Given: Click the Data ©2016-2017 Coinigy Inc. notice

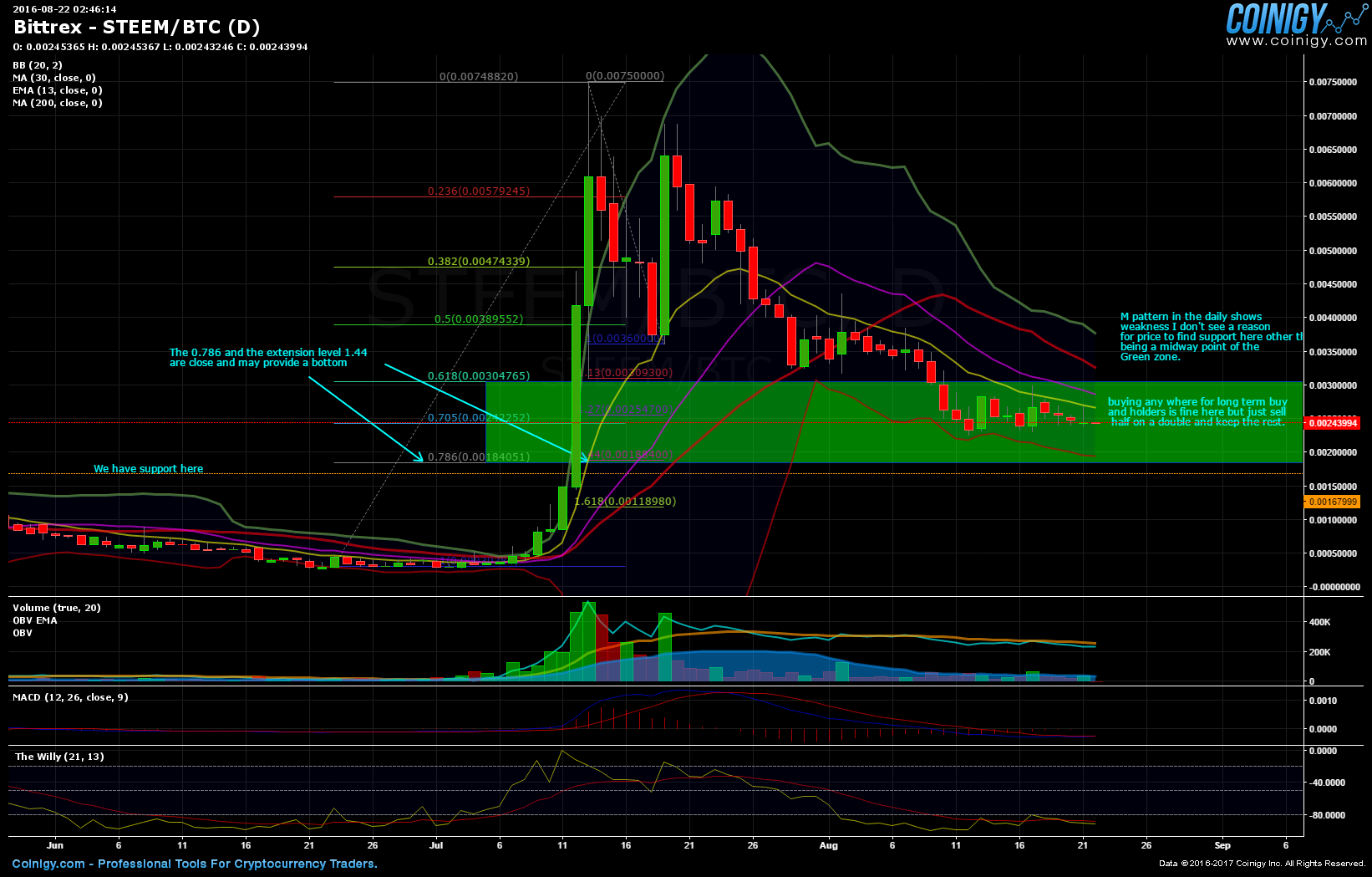Looking at the screenshot, I should 1263,864.
